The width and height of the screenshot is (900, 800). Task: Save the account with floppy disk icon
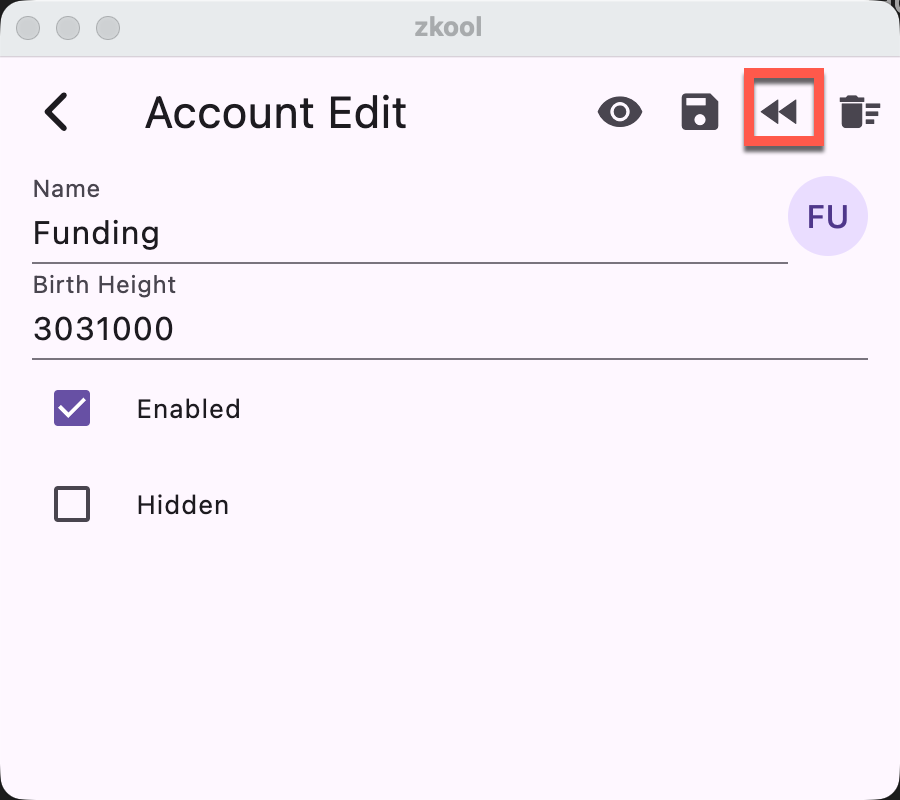coord(700,112)
